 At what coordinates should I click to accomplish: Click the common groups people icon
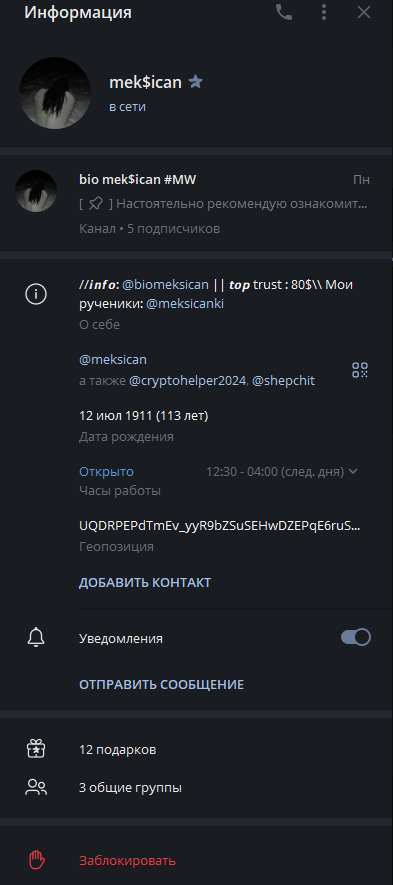(x=36, y=787)
